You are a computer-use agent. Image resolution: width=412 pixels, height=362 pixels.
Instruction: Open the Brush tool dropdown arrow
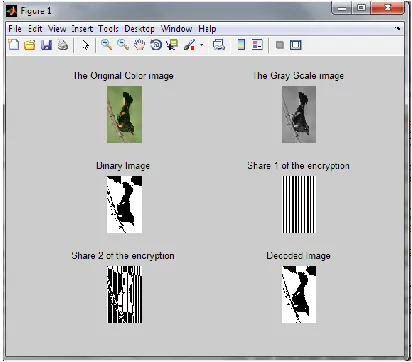click(201, 45)
